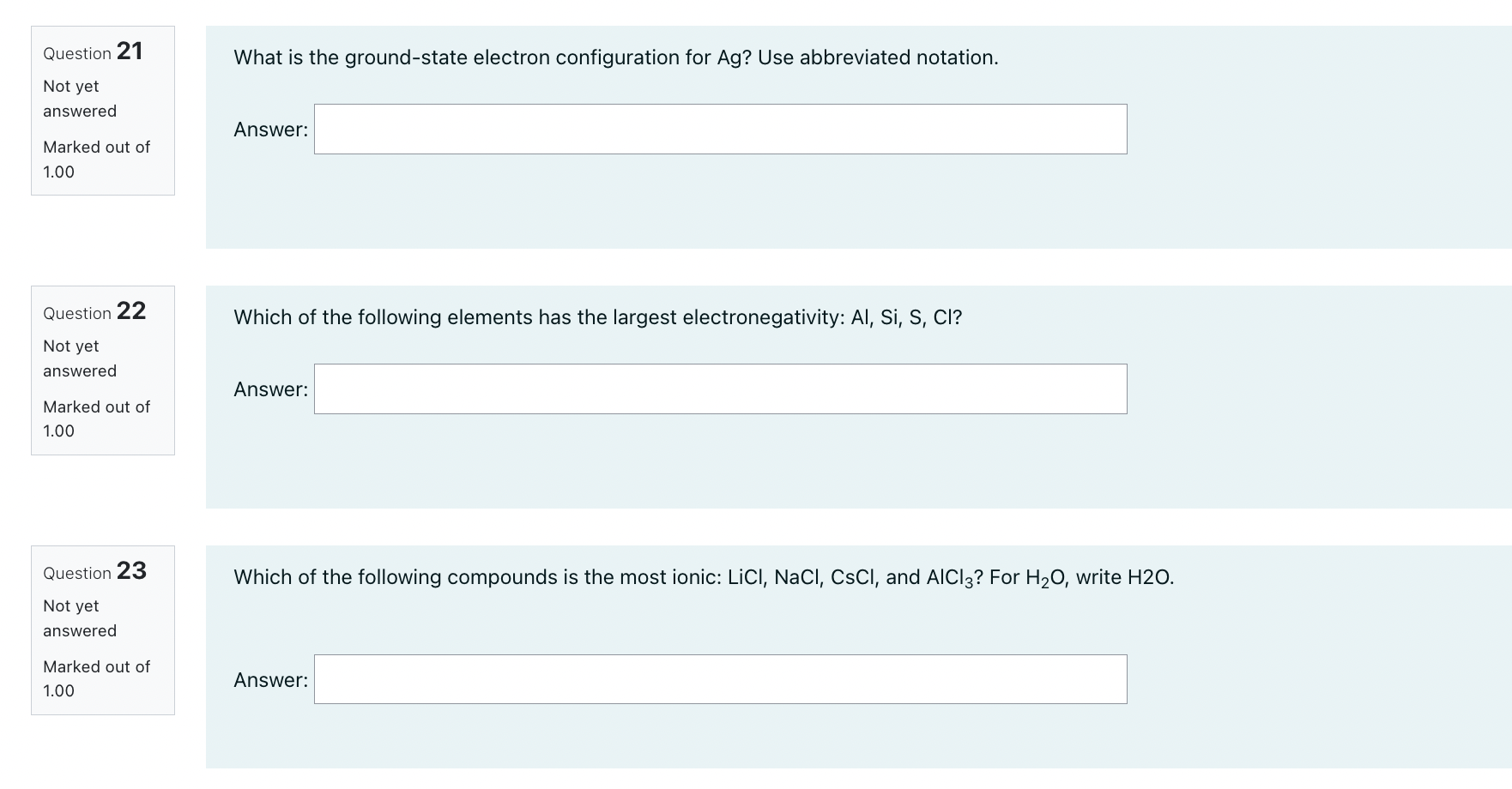Click the Ag electron configuration question text

pyautogui.click(x=614, y=57)
